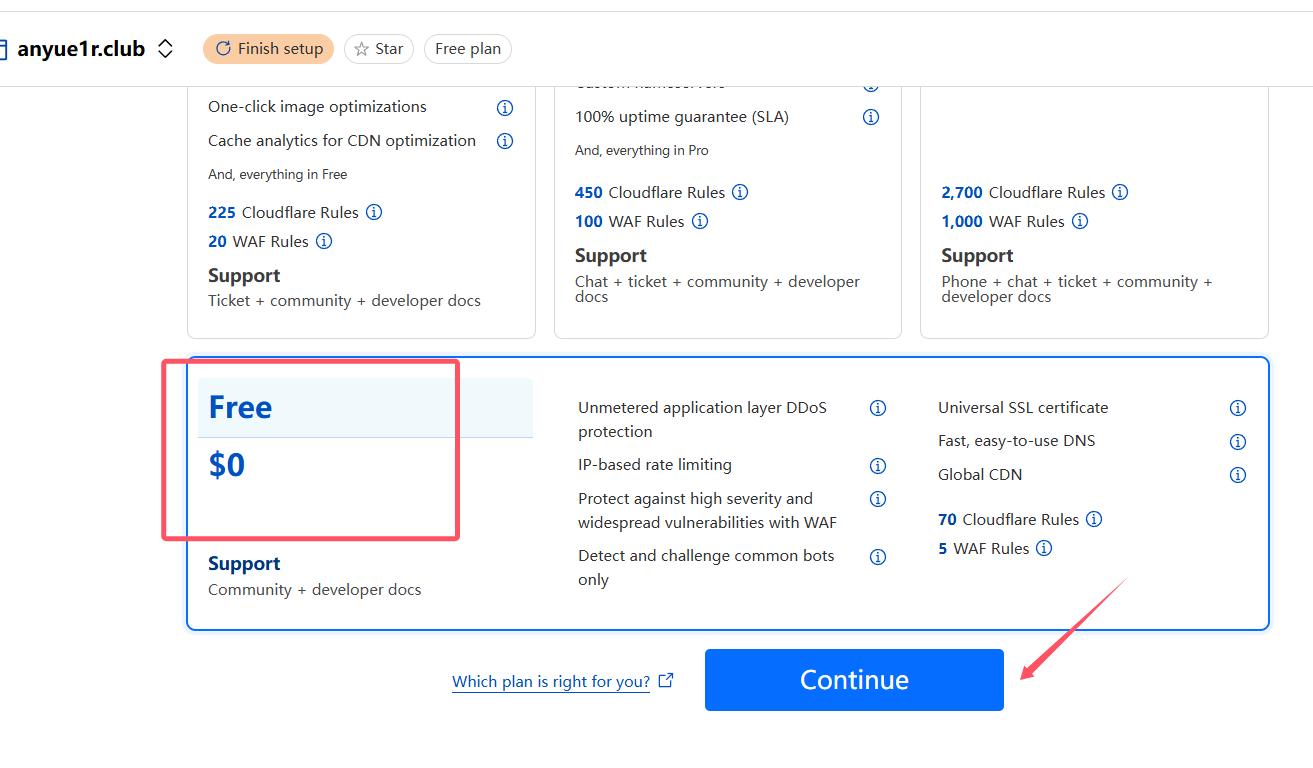Open the "Which plan is right for you?" link
This screenshot has height=768, width=1313.
(563, 681)
